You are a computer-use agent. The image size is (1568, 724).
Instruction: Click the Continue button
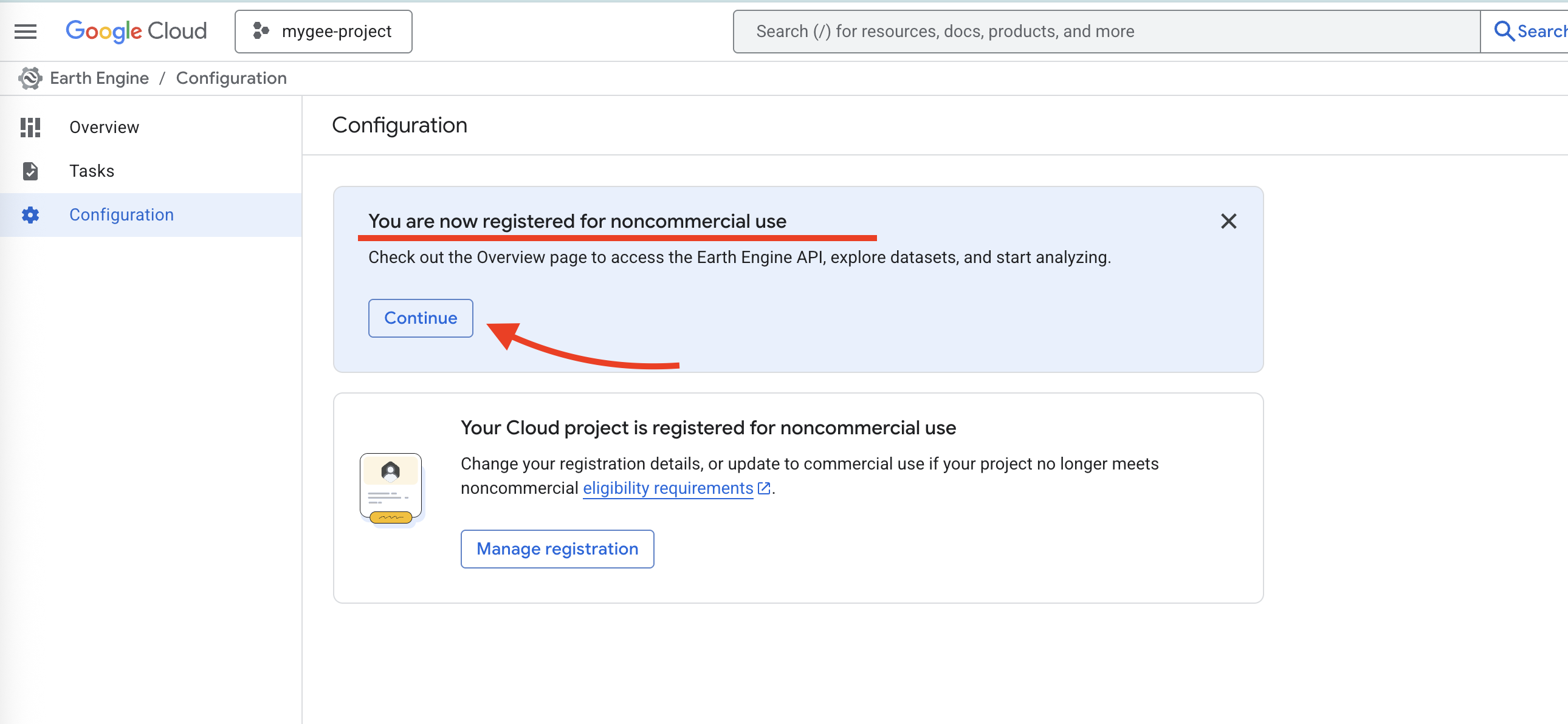pos(421,318)
